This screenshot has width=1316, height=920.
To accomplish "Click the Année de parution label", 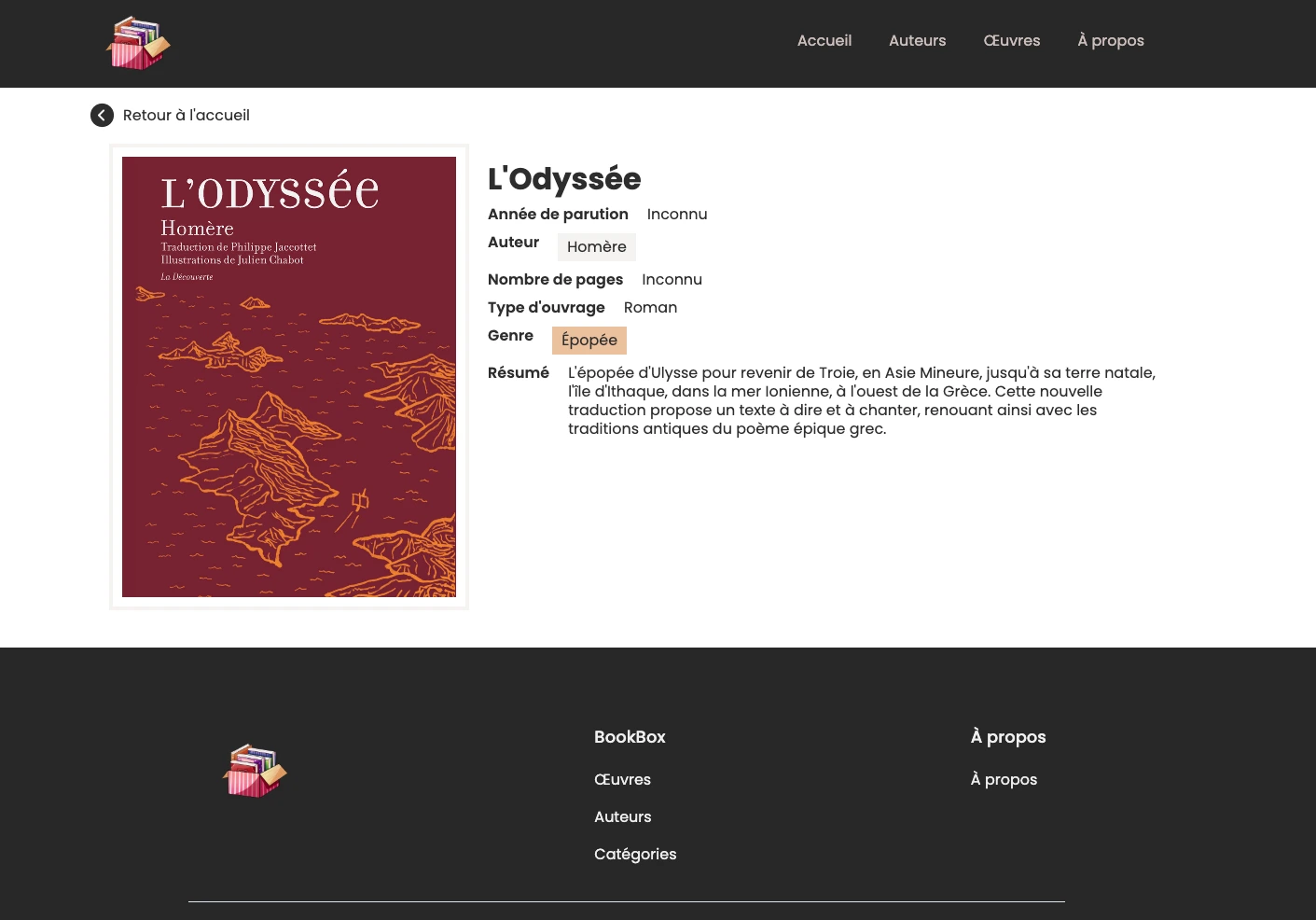I will coord(558,214).
